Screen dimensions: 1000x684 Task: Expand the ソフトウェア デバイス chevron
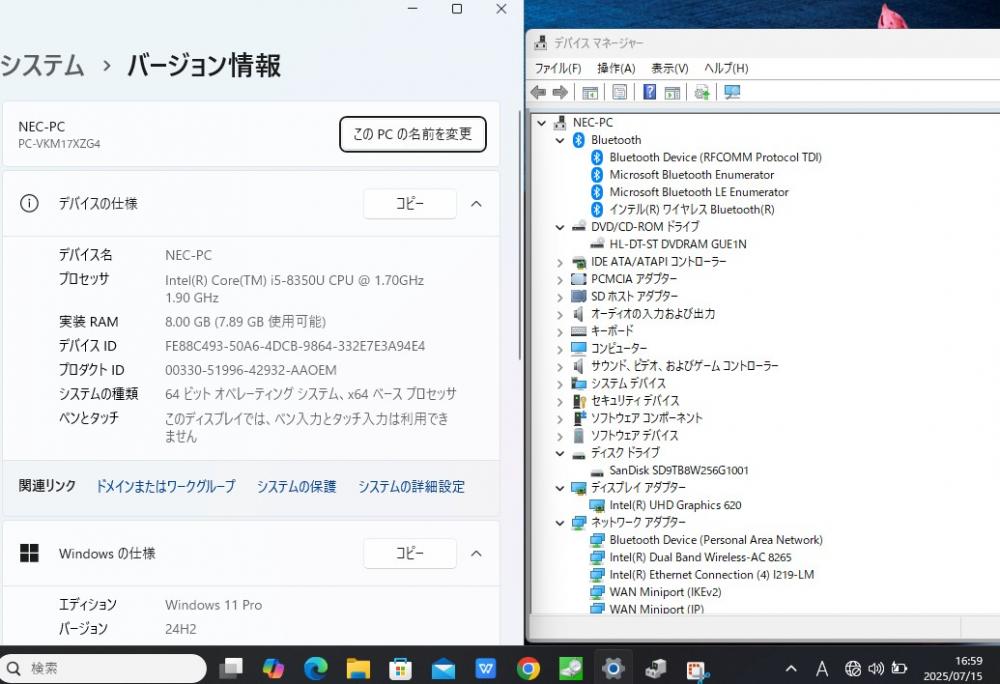tap(560, 436)
